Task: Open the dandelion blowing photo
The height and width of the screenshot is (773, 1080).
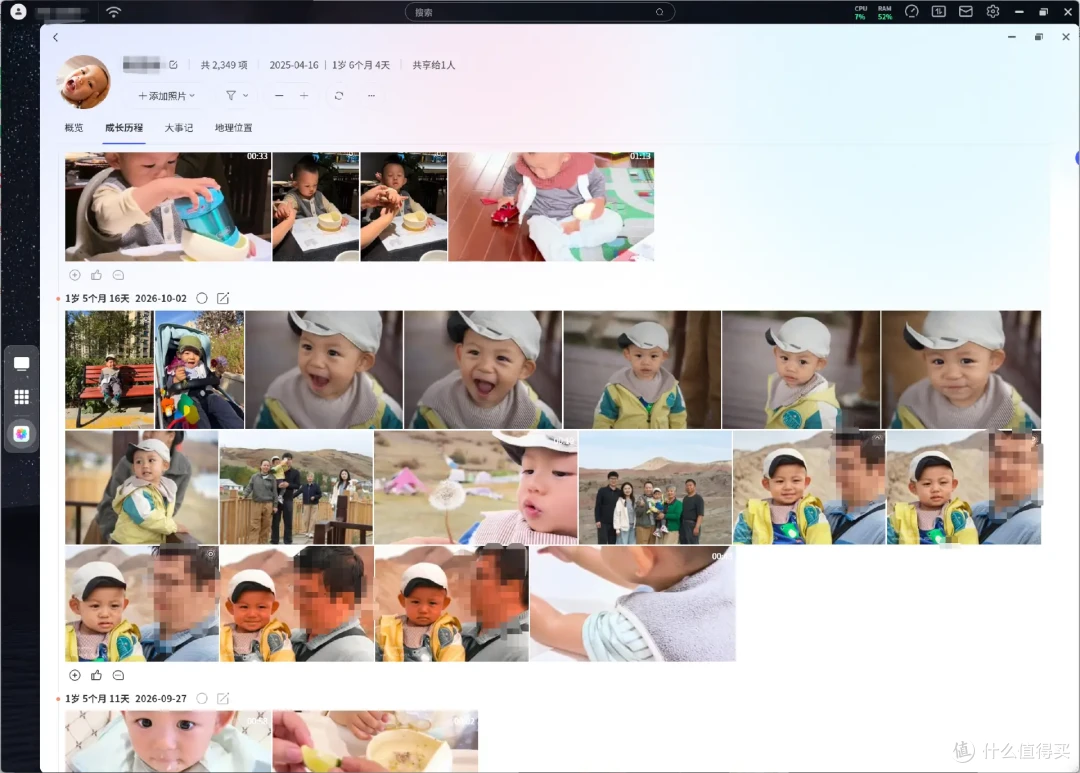Action: click(x=476, y=488)
